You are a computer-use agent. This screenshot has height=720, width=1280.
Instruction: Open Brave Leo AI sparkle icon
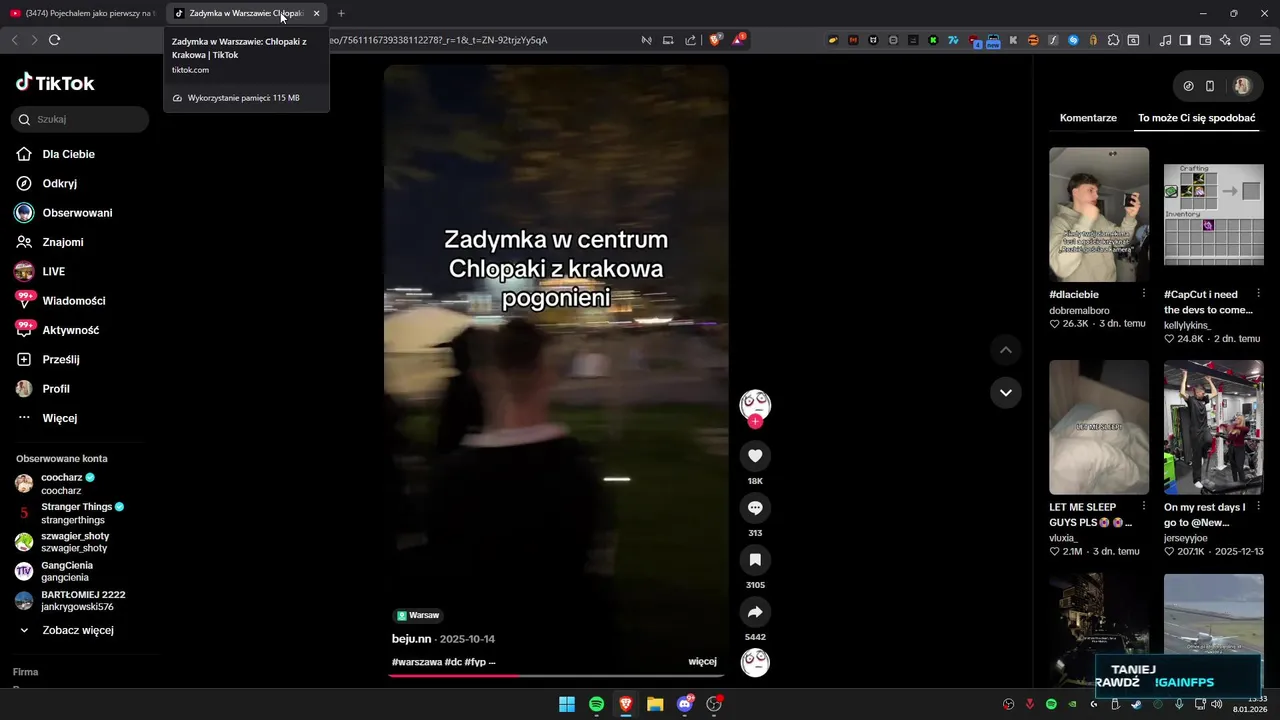coord(1225,40)
